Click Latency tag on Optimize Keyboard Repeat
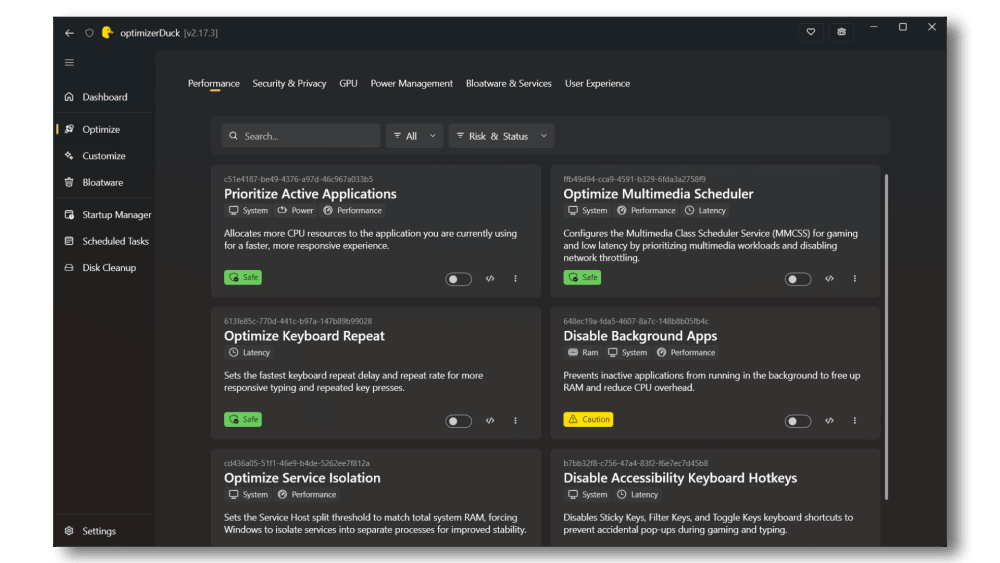The width and height of the screenshot is (1000, 563). pos(249,353)
